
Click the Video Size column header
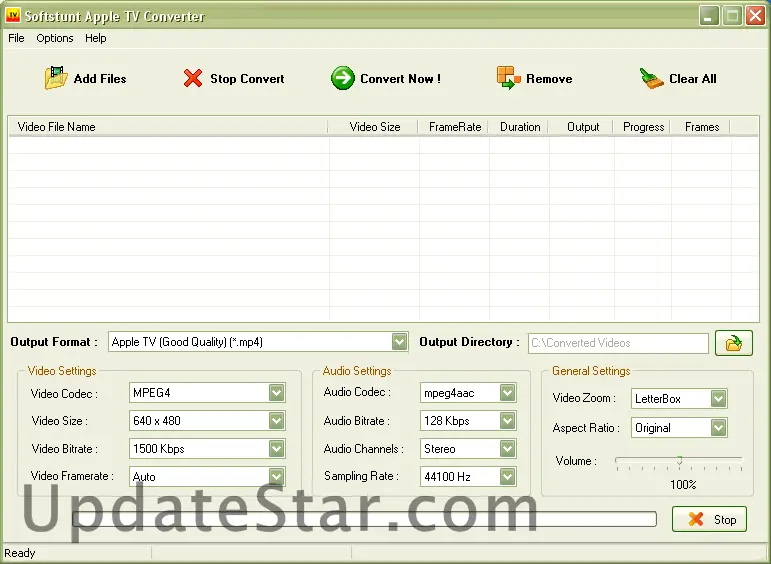[x=373, y=127]
